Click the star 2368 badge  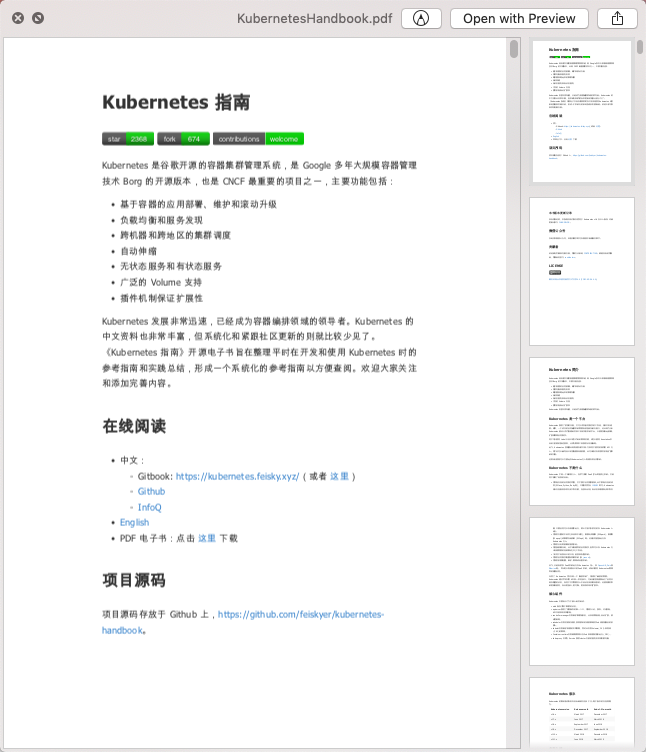click(128, 139)
